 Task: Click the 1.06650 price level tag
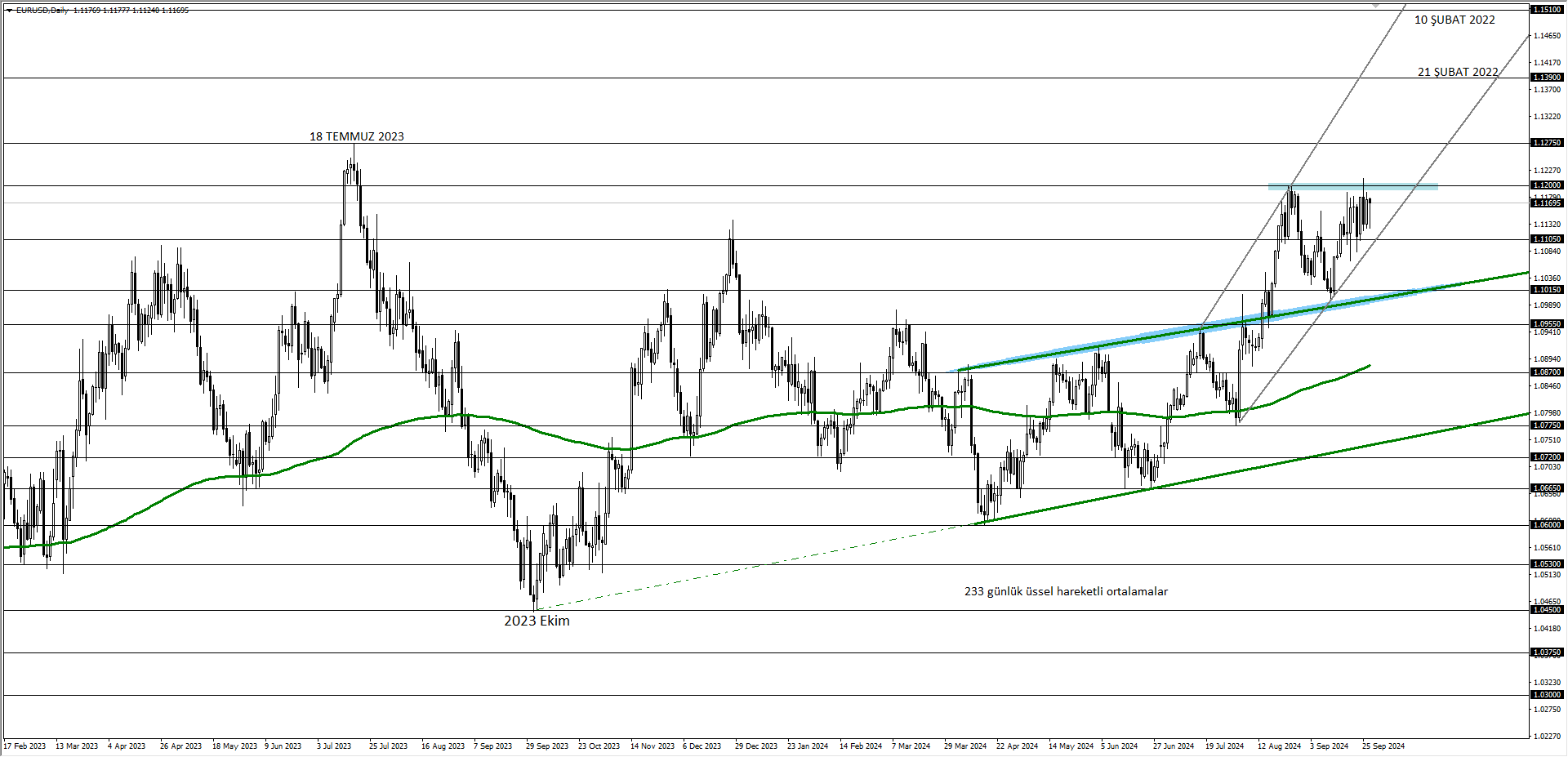click(x=1547, y=488)
